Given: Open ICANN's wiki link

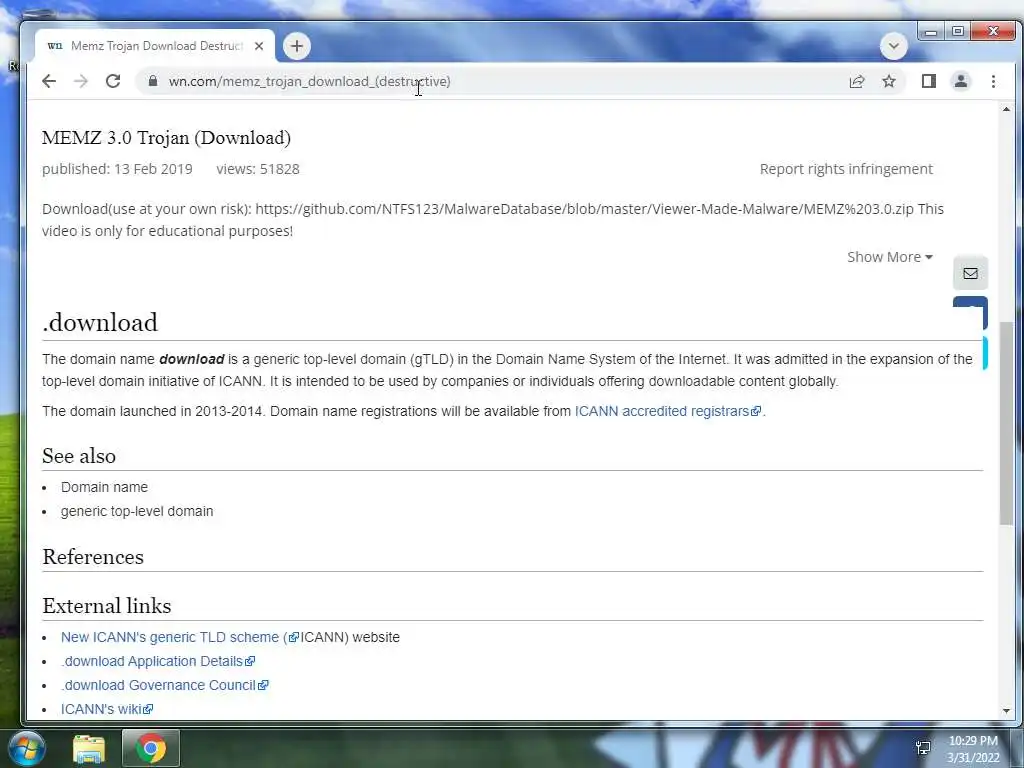Looking at the screenshot, I should tap(106, 709).
